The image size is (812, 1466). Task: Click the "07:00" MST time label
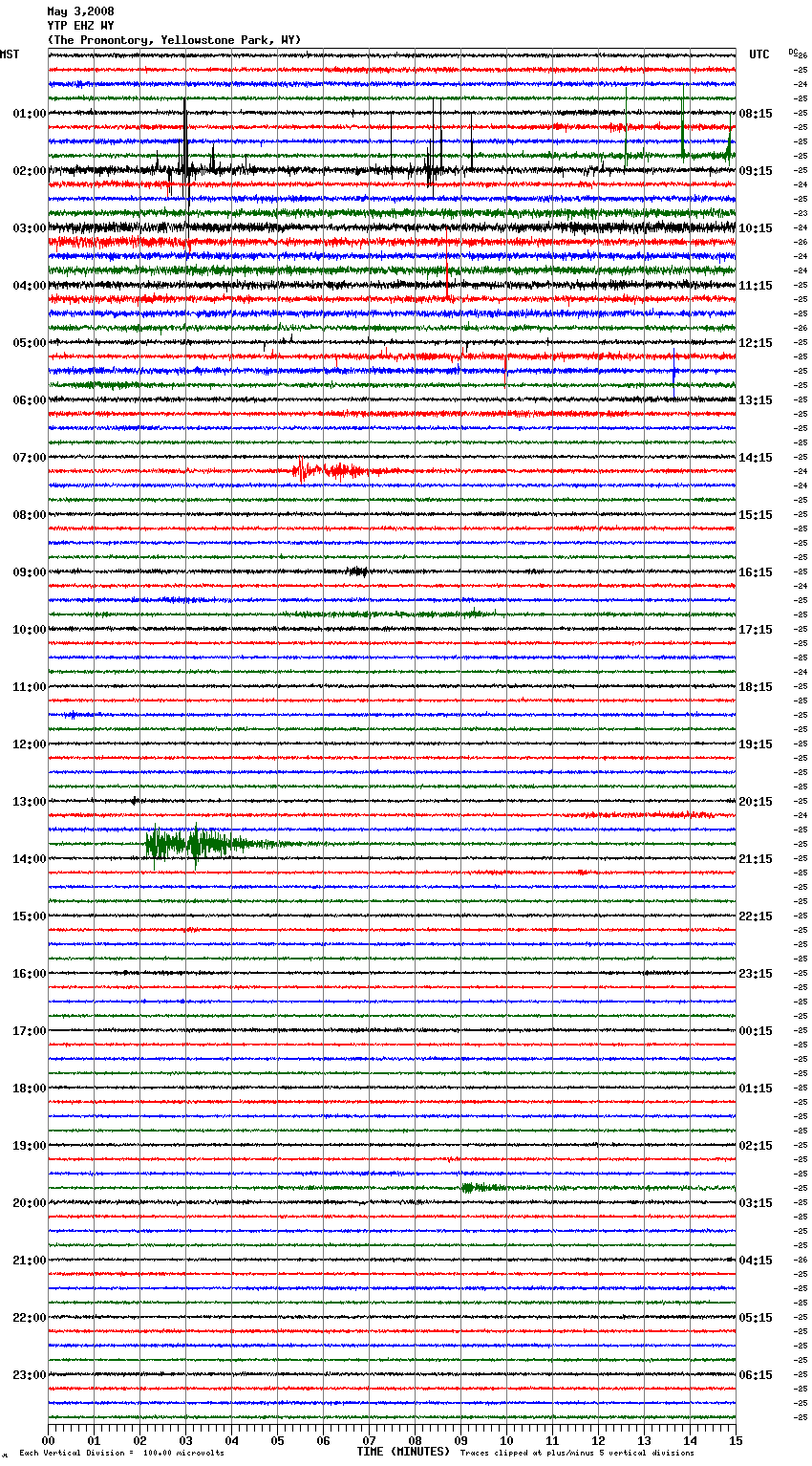[30, 458]
